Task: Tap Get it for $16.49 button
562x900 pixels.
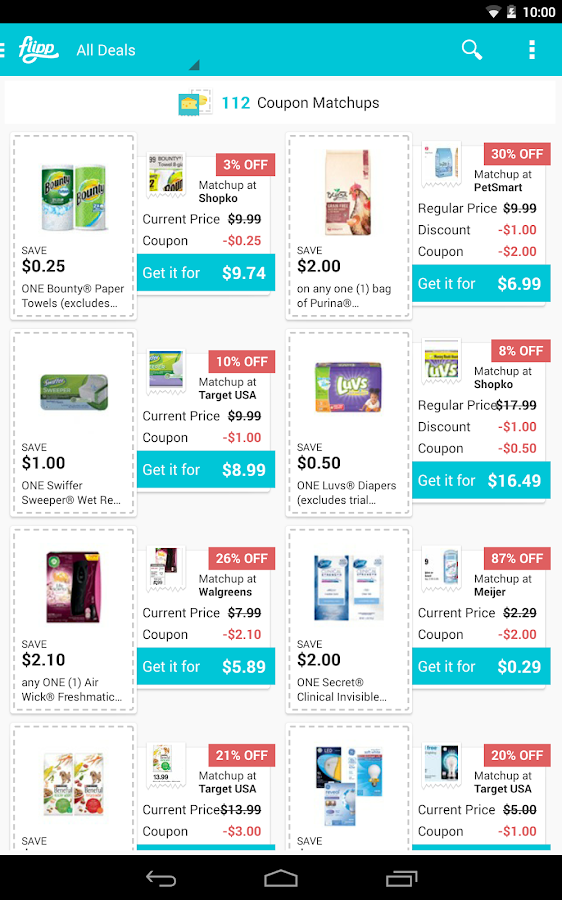Action: pos(481,480)
